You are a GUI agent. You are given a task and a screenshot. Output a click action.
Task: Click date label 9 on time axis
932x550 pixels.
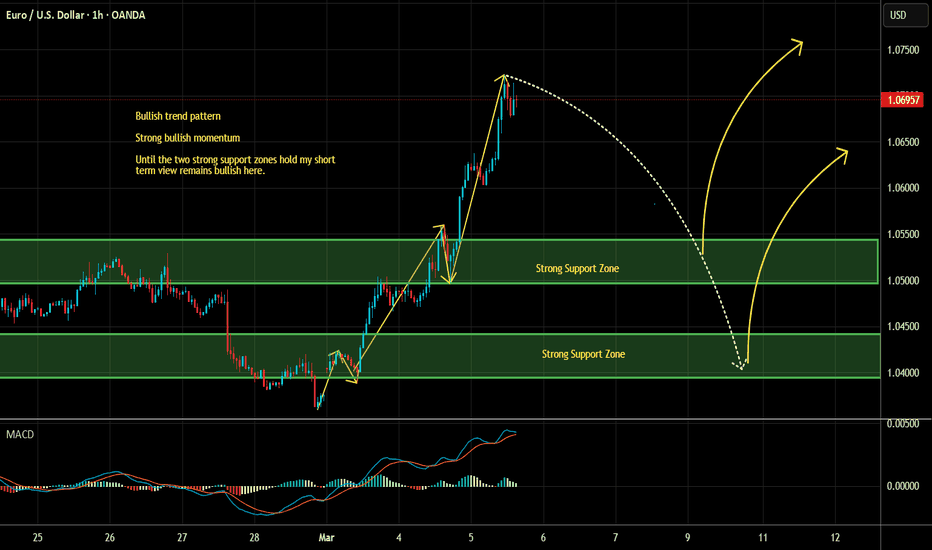tap(688, 538)
